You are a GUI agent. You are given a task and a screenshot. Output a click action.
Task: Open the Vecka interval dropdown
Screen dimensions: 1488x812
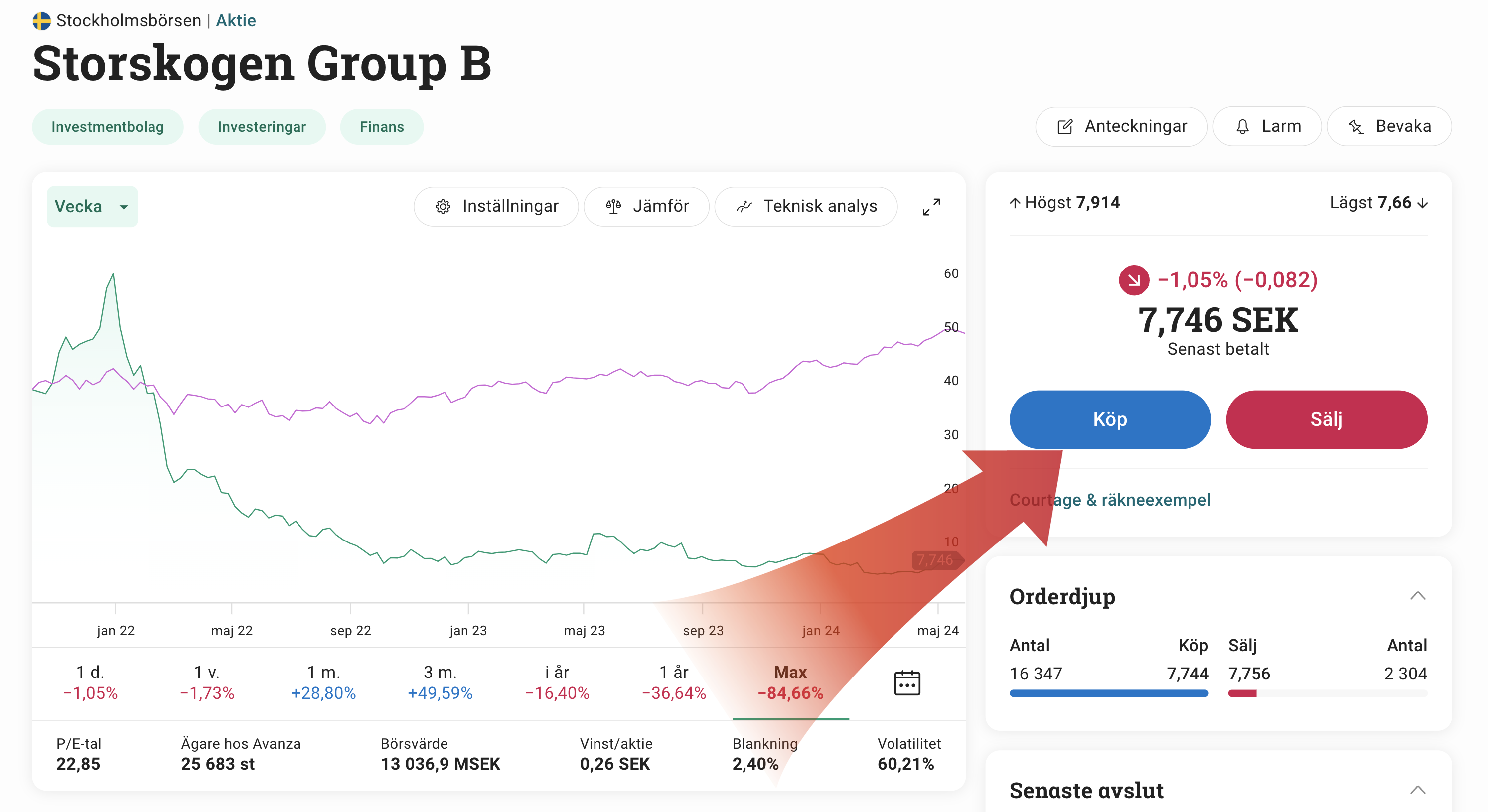point(92,206)
